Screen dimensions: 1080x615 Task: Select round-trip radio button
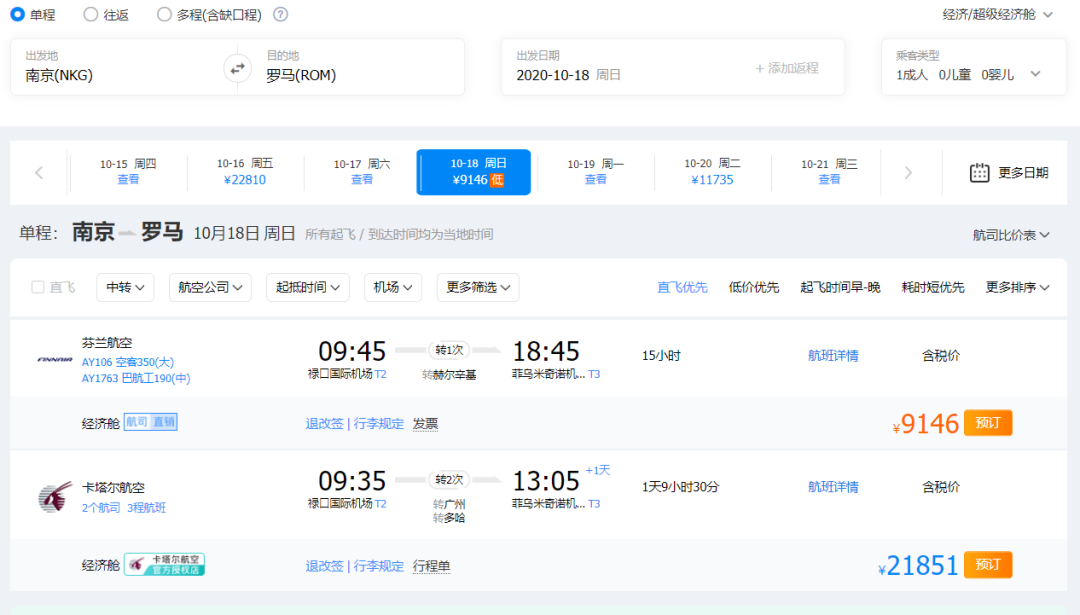pos(90,14)
